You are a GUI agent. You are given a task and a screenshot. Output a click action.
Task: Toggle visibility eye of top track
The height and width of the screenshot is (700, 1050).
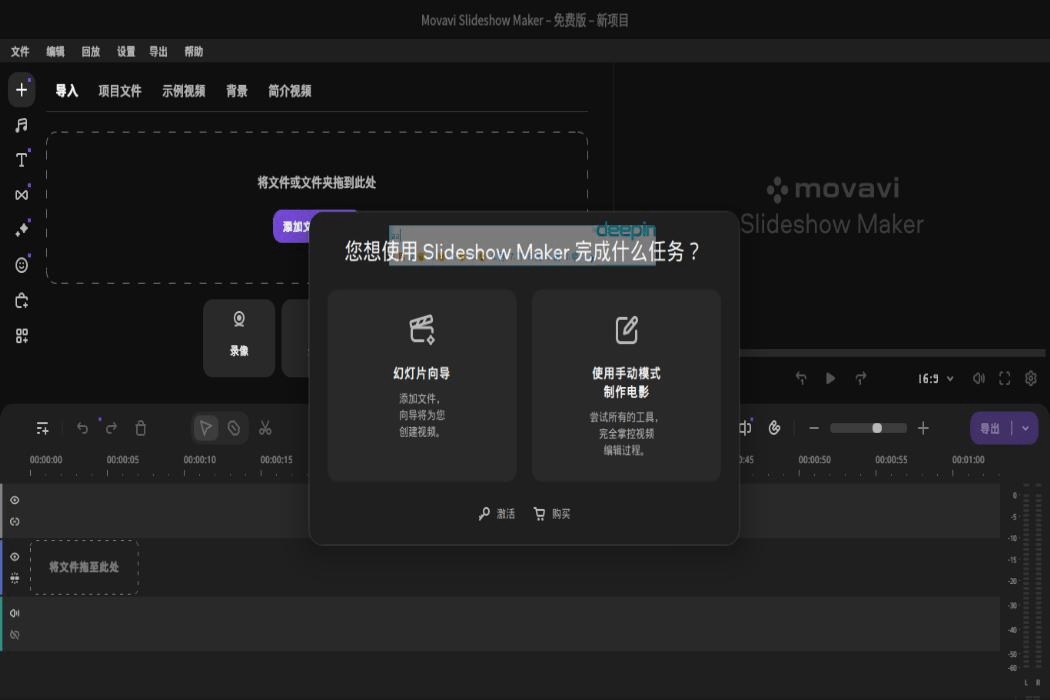click(x=15, y=500)
